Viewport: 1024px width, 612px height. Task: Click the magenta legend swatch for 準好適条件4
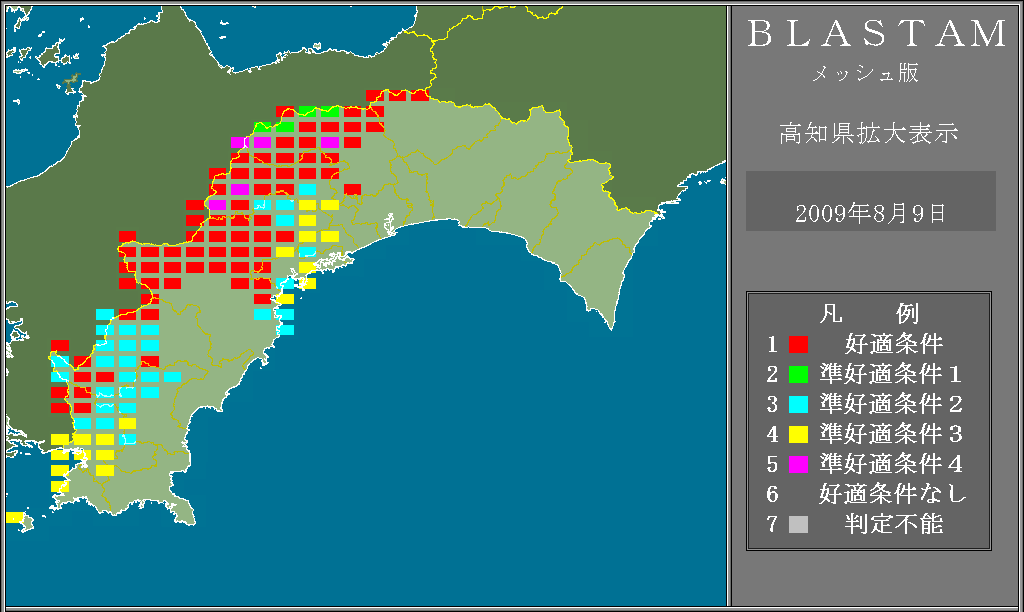798,464
